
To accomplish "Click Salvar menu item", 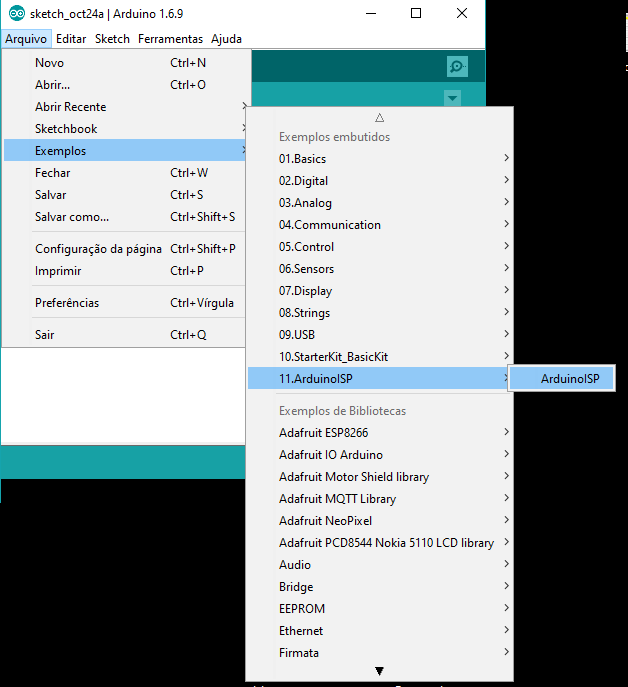I will (124, 195).
